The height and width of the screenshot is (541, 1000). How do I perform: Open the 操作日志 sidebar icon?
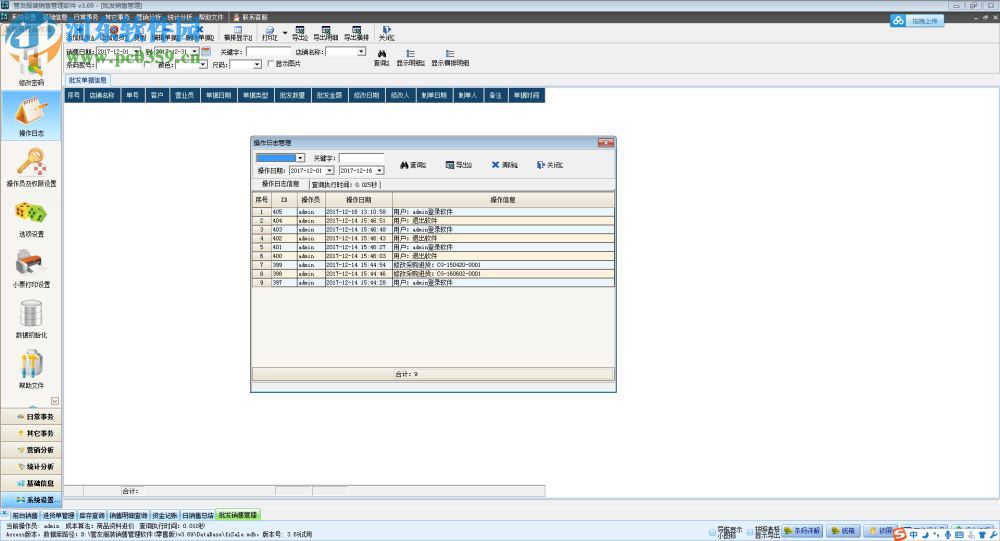(31, 116)
